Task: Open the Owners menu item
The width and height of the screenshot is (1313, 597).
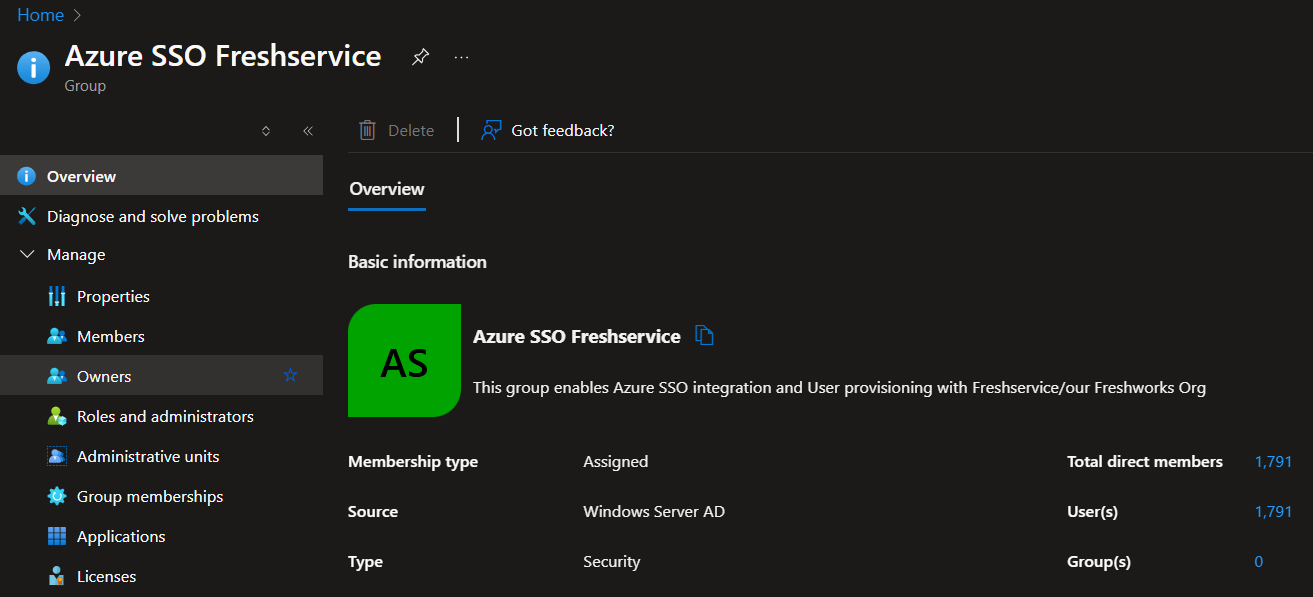Action: point(161,376)
